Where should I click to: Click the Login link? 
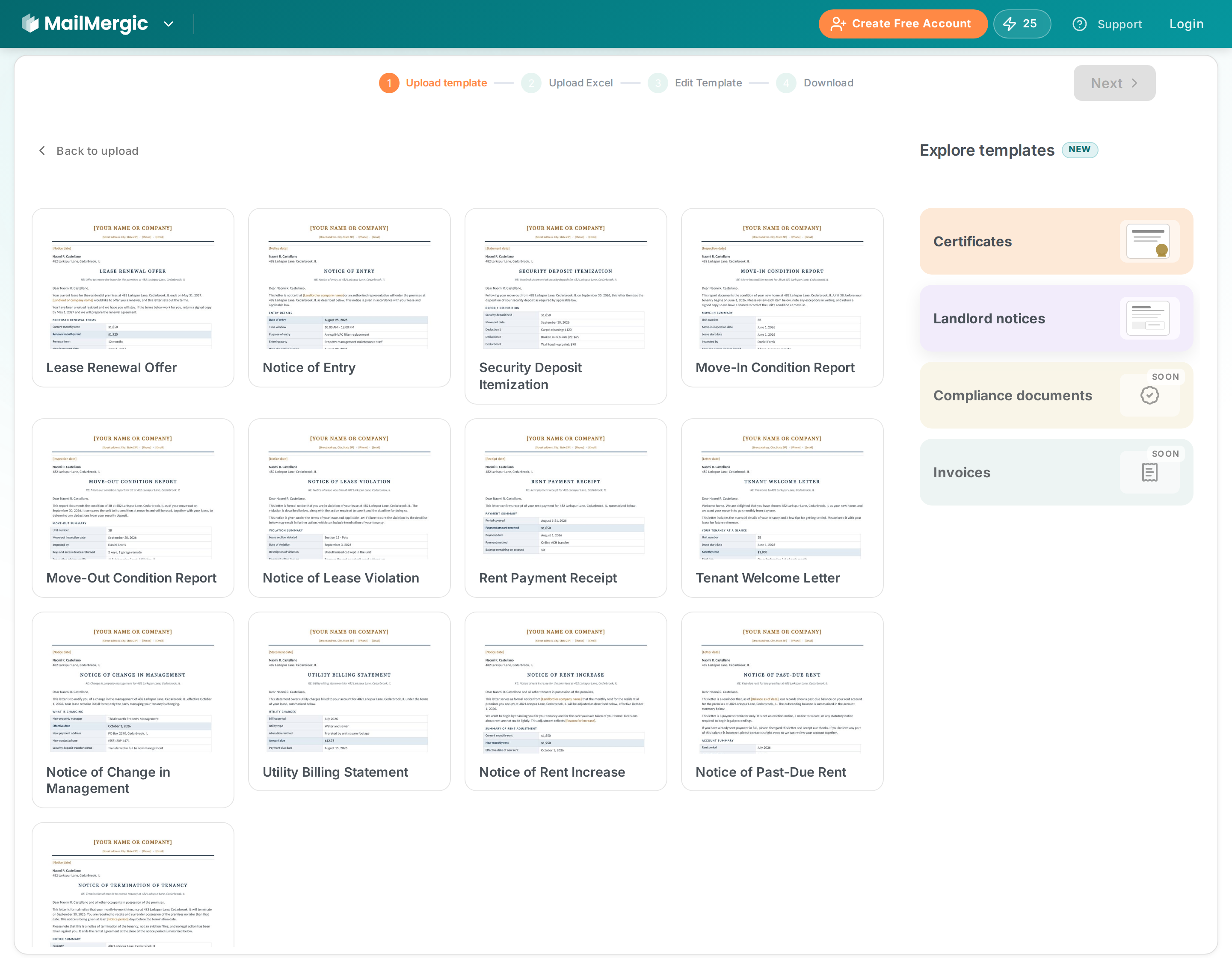coord(1186,24)
